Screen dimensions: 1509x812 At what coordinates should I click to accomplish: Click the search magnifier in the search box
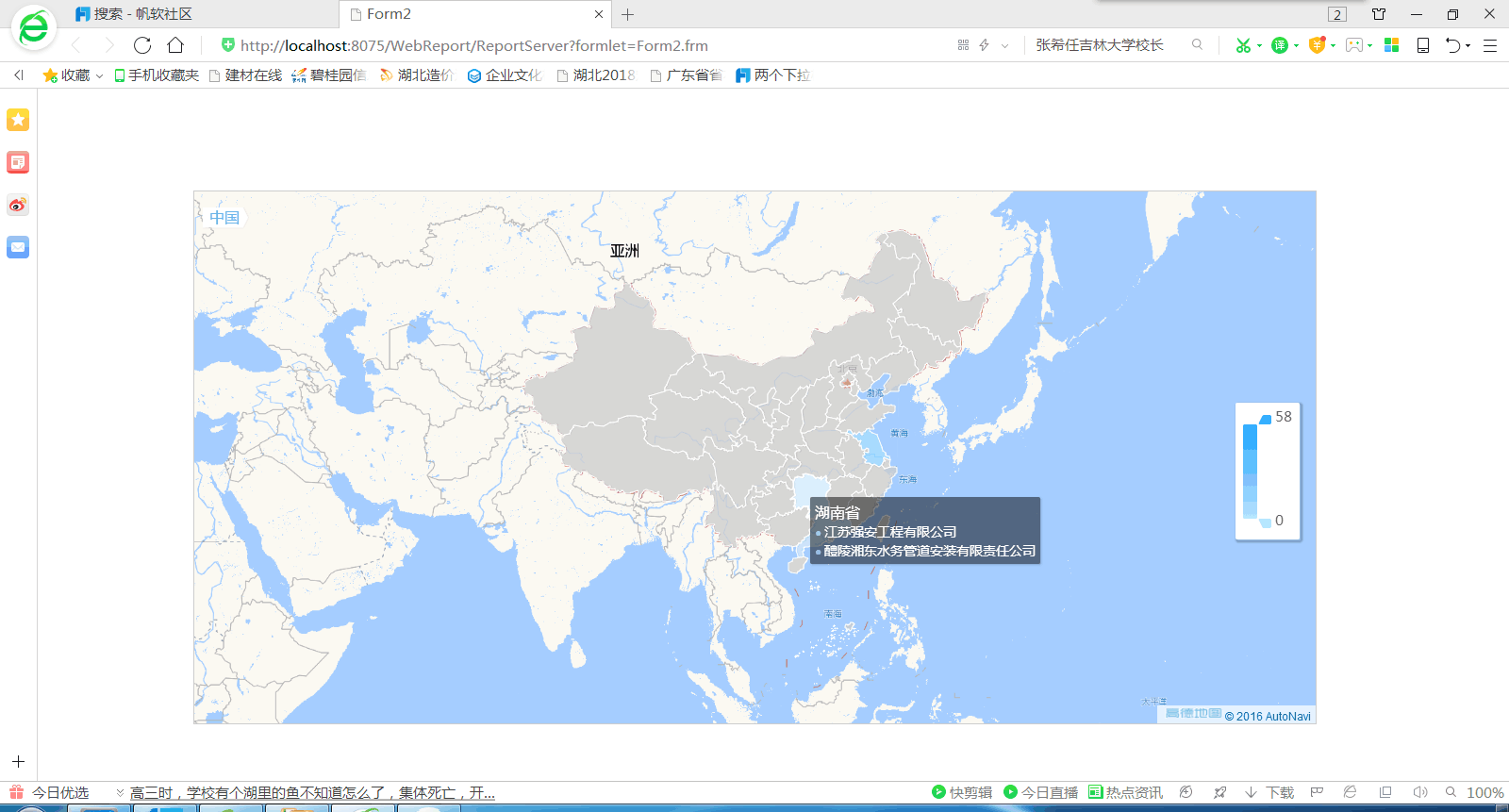[1197, 44]
